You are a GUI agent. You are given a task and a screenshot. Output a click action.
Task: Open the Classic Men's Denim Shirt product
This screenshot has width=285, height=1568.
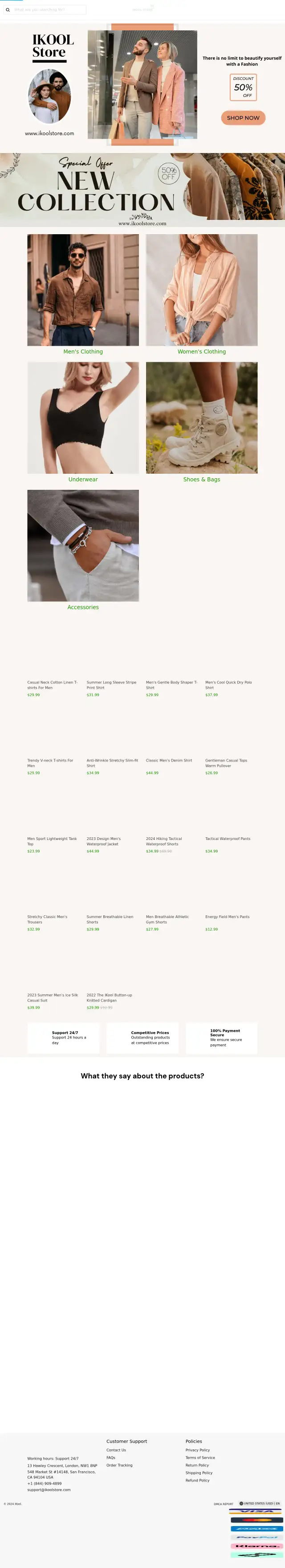pyautogui.click(x=169, y=760)
